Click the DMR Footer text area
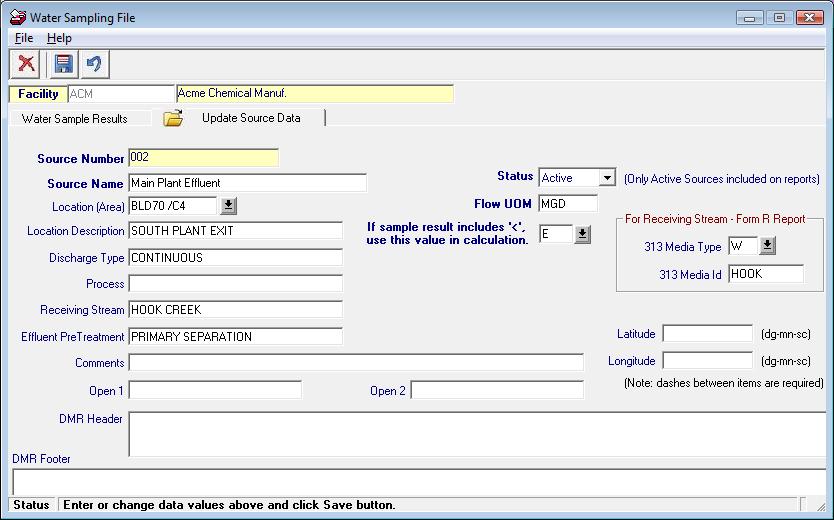Viewport: 834px width, 520px height. (x=419, y=482)
